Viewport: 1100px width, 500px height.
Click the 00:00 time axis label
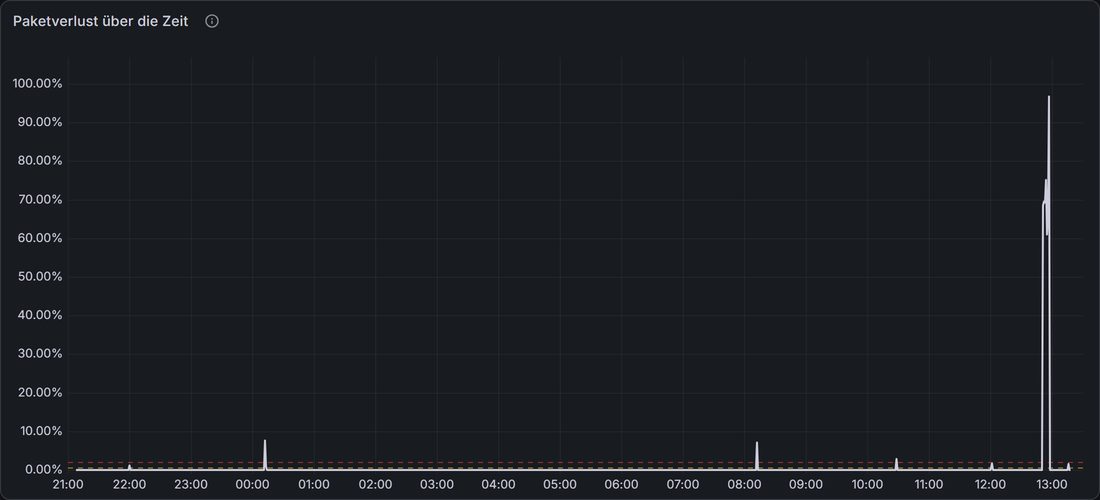pyautogui.click(x=253, y=485)
